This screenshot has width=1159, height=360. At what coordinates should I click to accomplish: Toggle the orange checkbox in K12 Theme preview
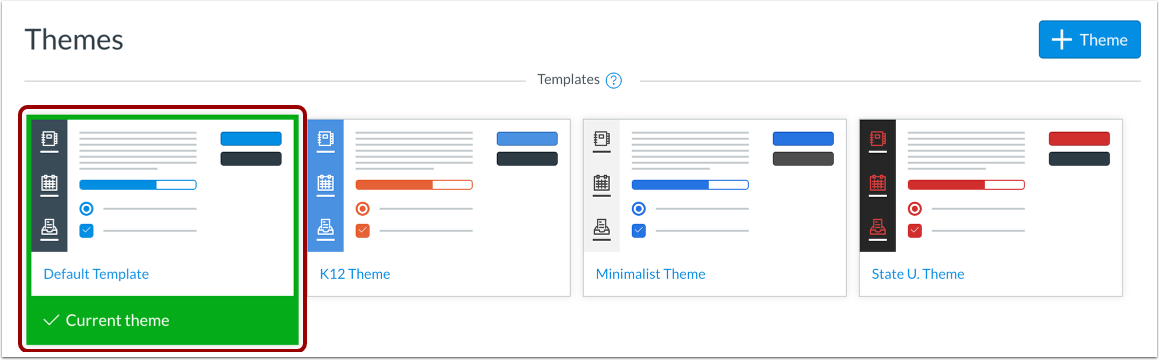click(363, 231)
